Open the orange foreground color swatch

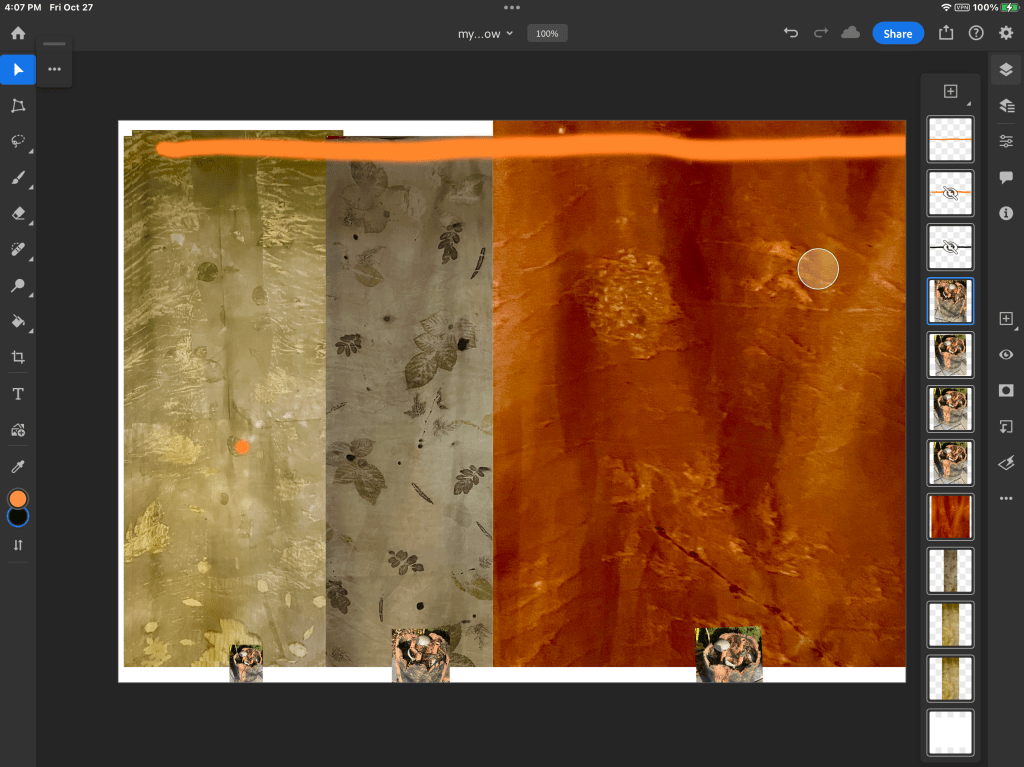[18, 498]
